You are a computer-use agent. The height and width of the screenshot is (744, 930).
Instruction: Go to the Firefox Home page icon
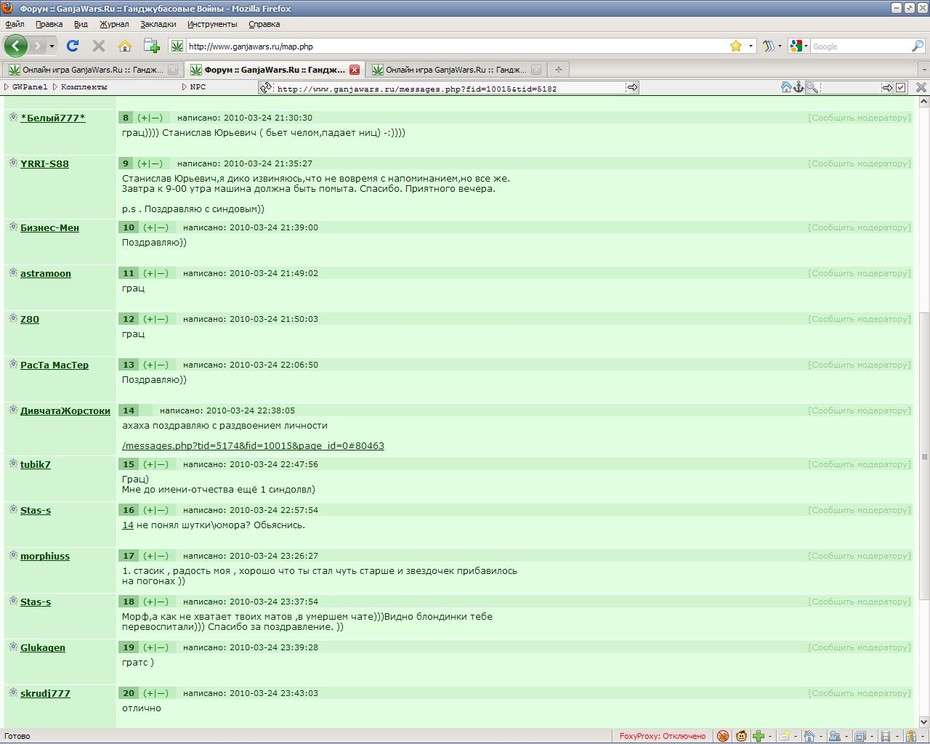[125, 46]
